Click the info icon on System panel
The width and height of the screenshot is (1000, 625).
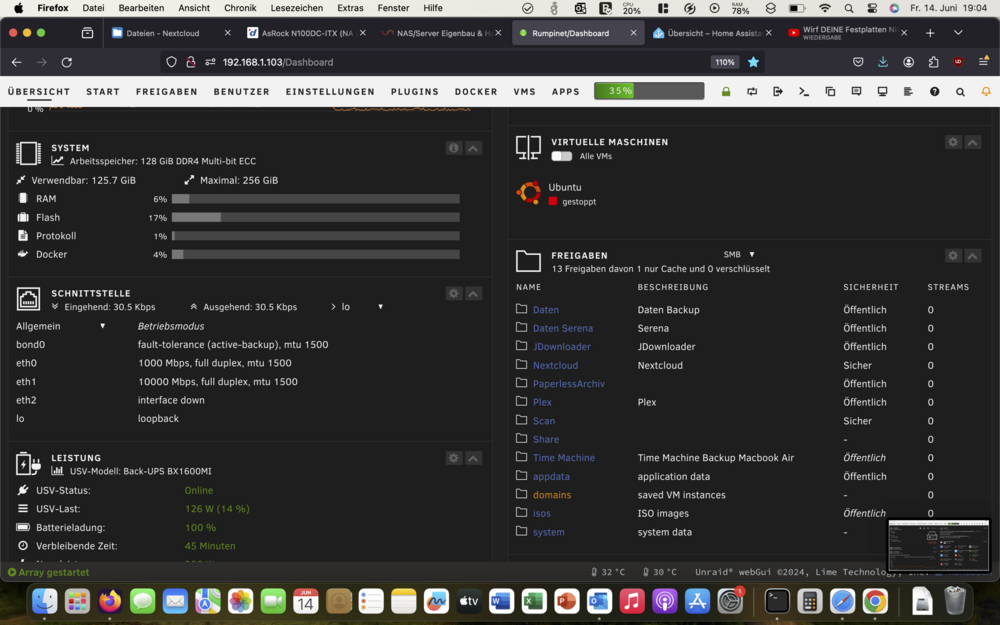point(453,148)
